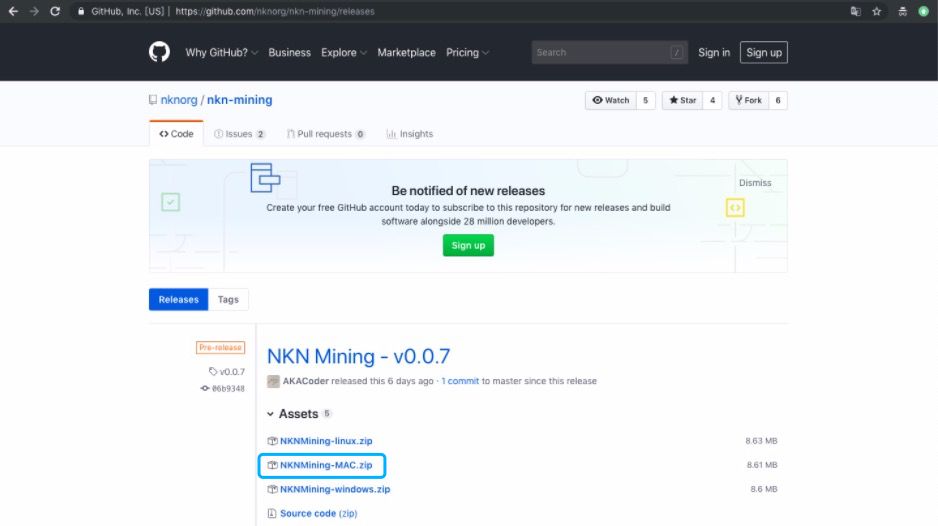Go to GitHub home via Octocat logo

159,52
